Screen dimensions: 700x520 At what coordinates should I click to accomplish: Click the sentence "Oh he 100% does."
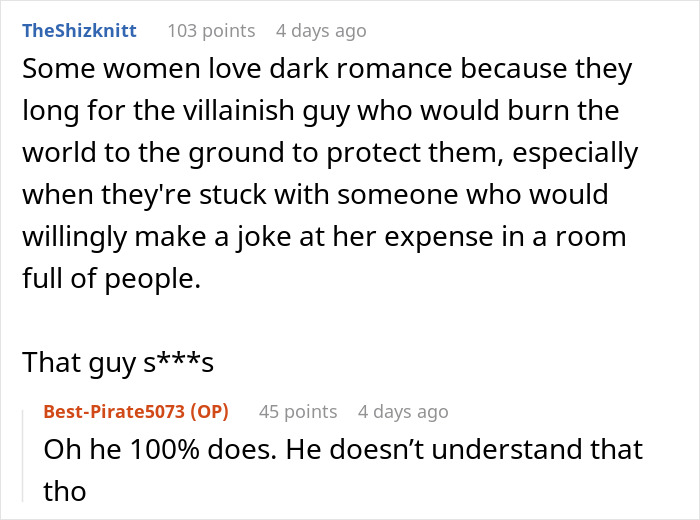(160, 450)
